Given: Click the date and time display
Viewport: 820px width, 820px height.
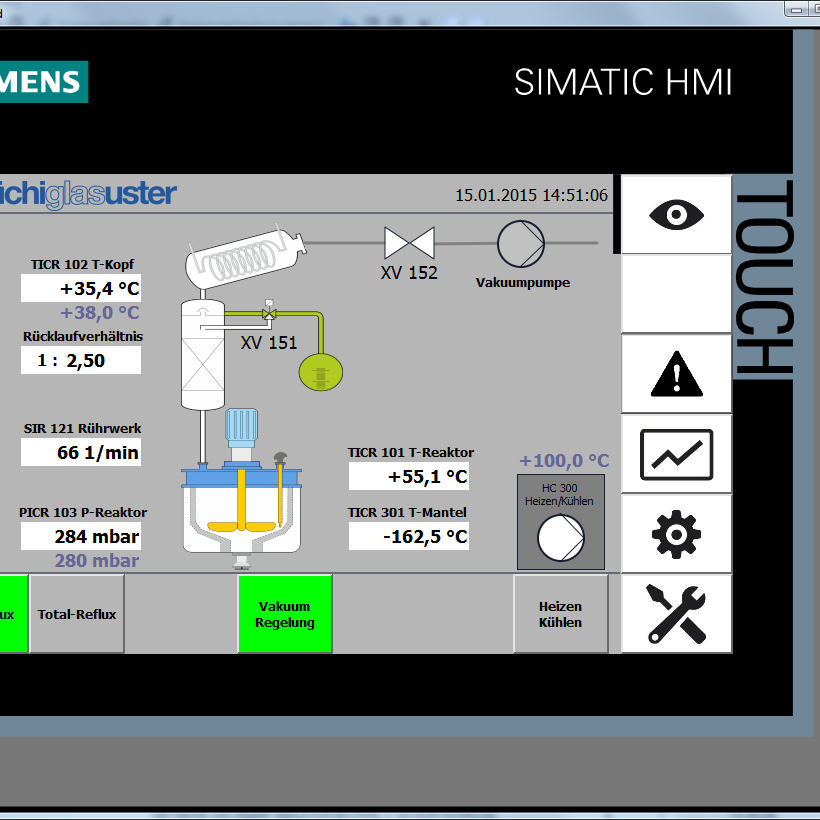Looking at the screenshot, I should (531, 195).
